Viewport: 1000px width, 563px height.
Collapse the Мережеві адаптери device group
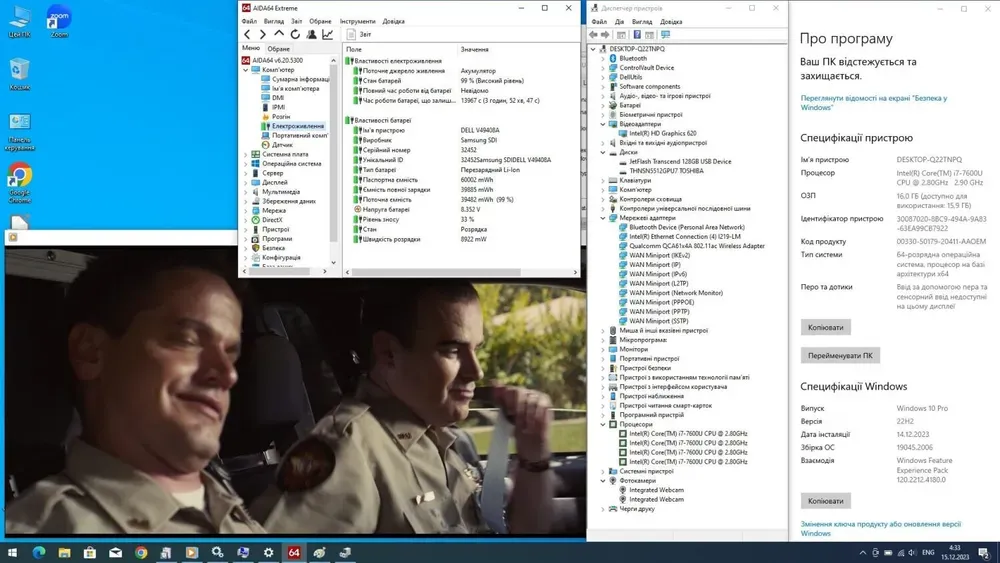coord(603,217)
